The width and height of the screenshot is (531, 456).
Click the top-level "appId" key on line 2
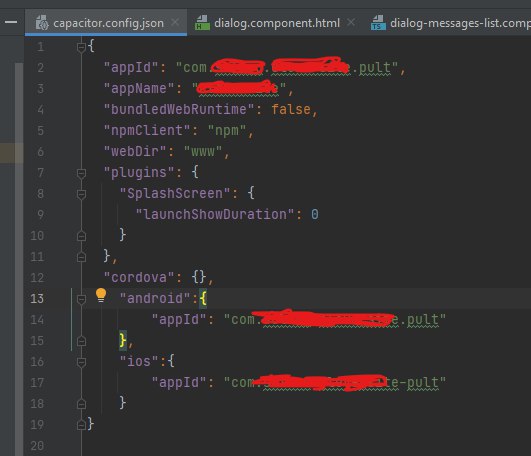pos(131,68)
